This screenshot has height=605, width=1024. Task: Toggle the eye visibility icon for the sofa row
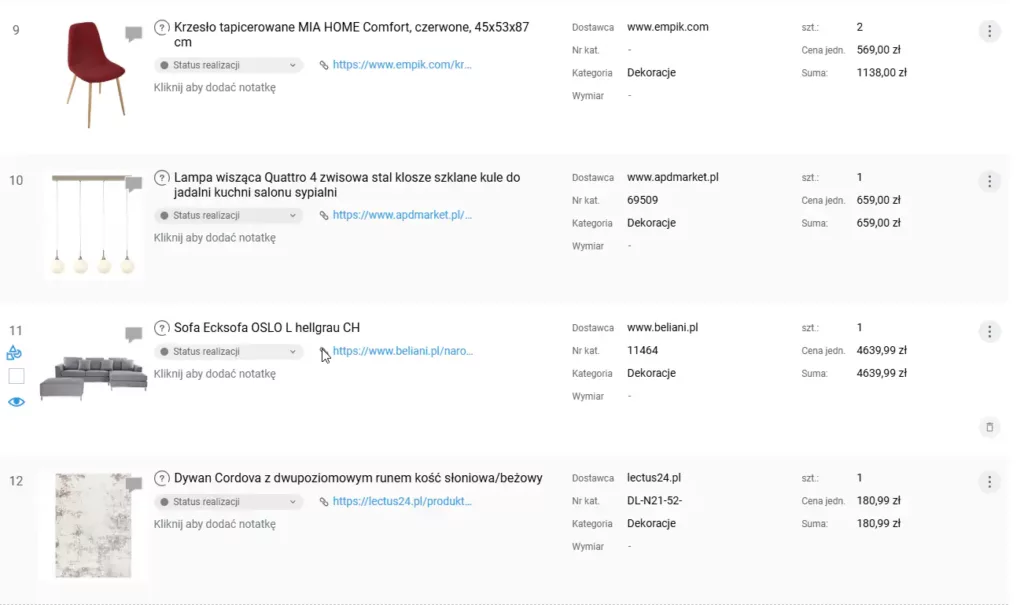click(16, 402)
